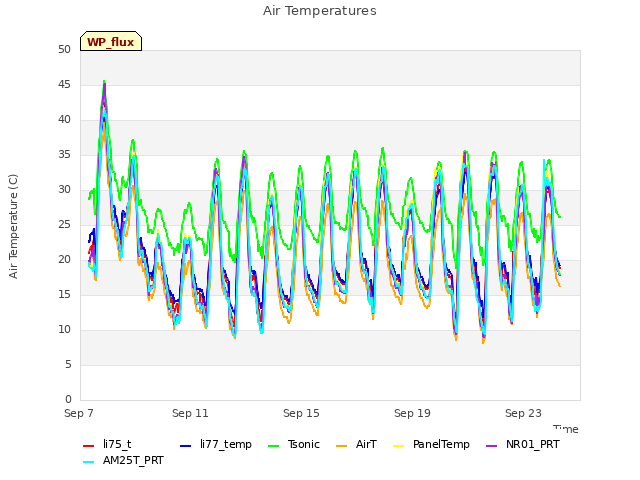Toggle the AM25T_PRT legend entry
The image size is (640, 480).
point(123,461)
